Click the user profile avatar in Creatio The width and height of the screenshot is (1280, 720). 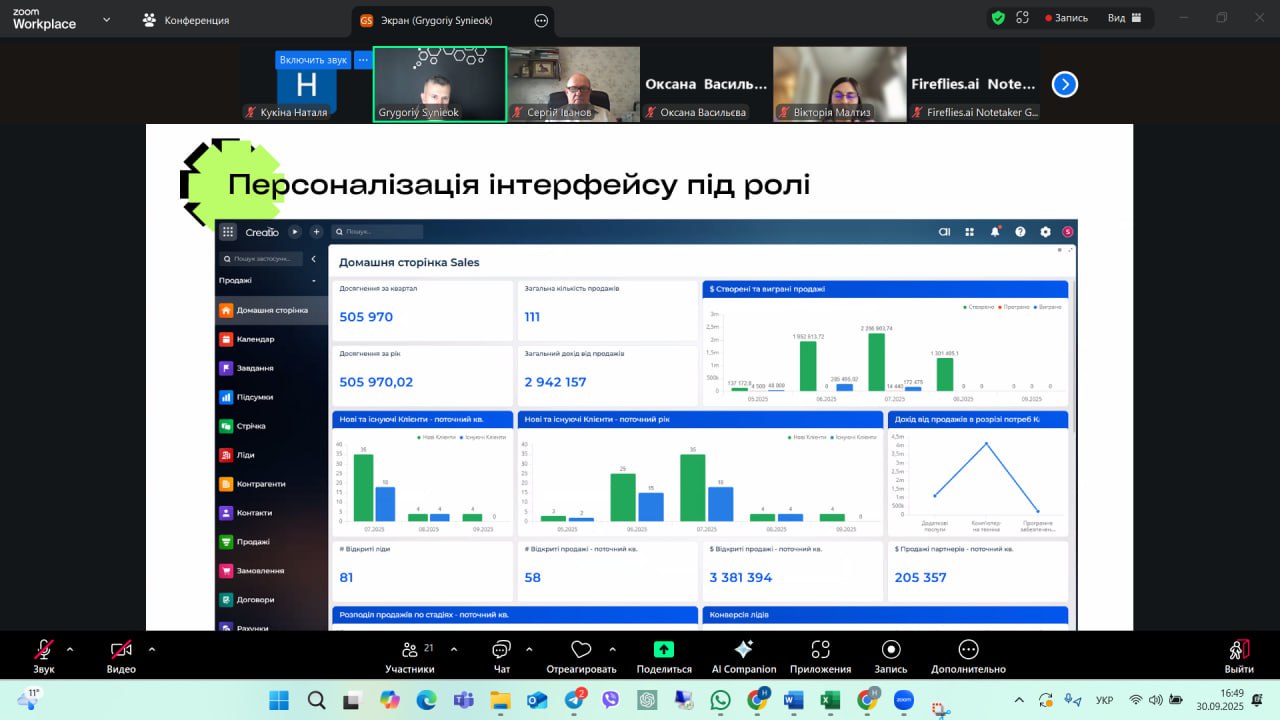coord(1068,232)
